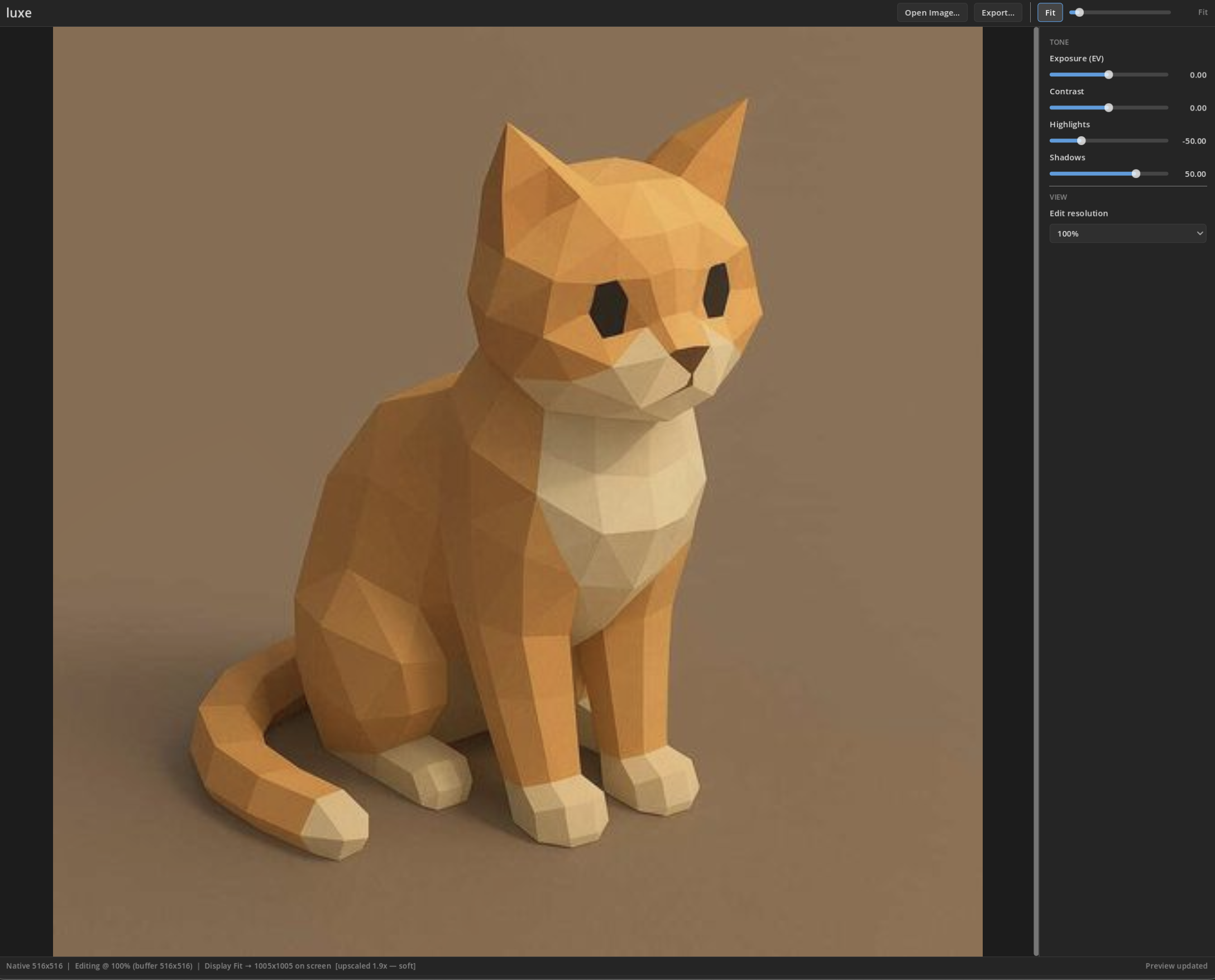
Task: Click the panel's vertical scrollbar
Action: tap(1036, 491)
